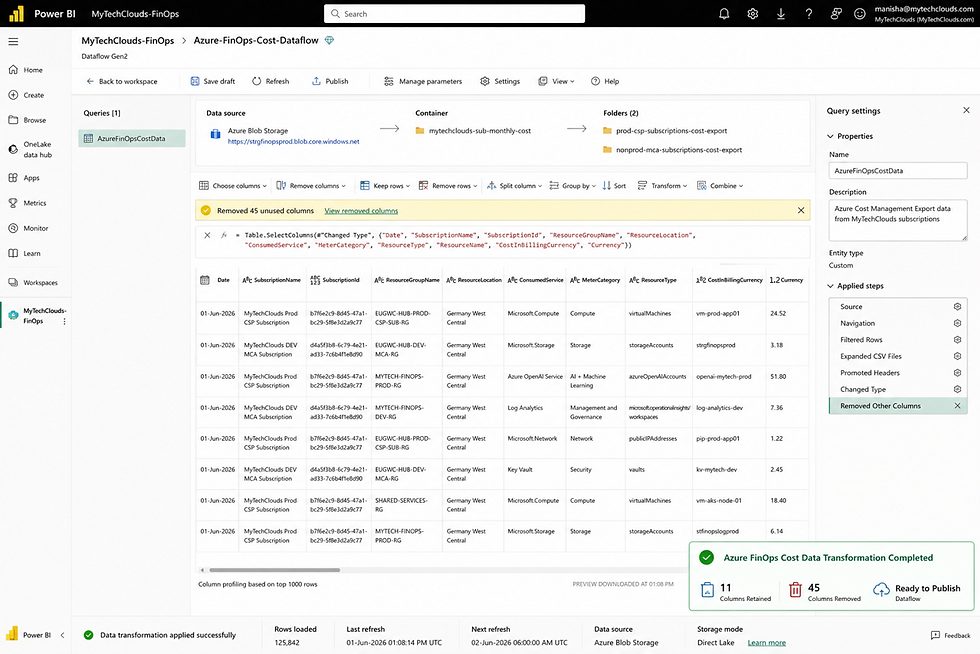Toggle the hamburger navigation menu
The image size is (980, 654).
[13, 42]
